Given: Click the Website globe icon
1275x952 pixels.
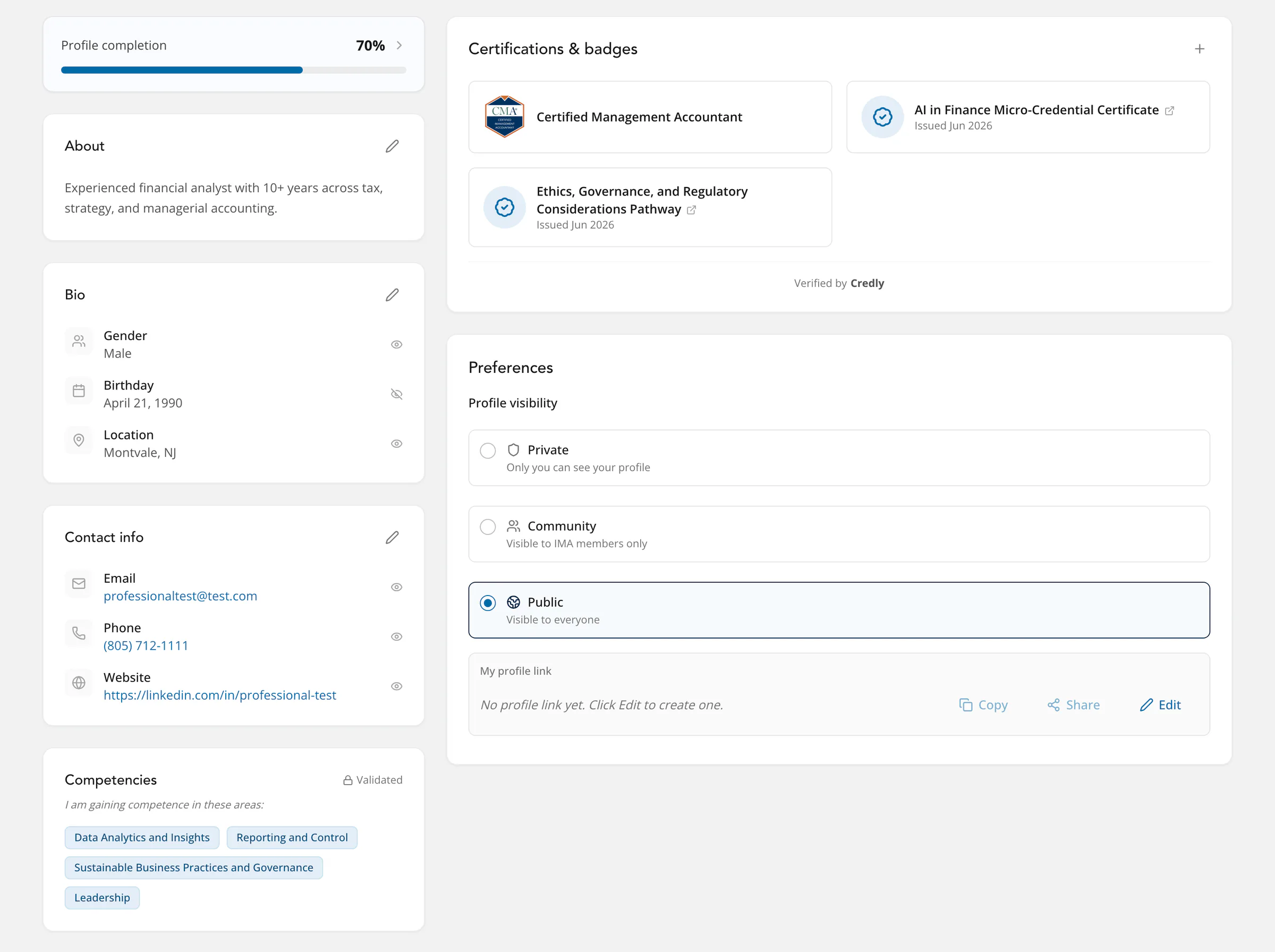Looking at the screenshot, I should [79, 684].
